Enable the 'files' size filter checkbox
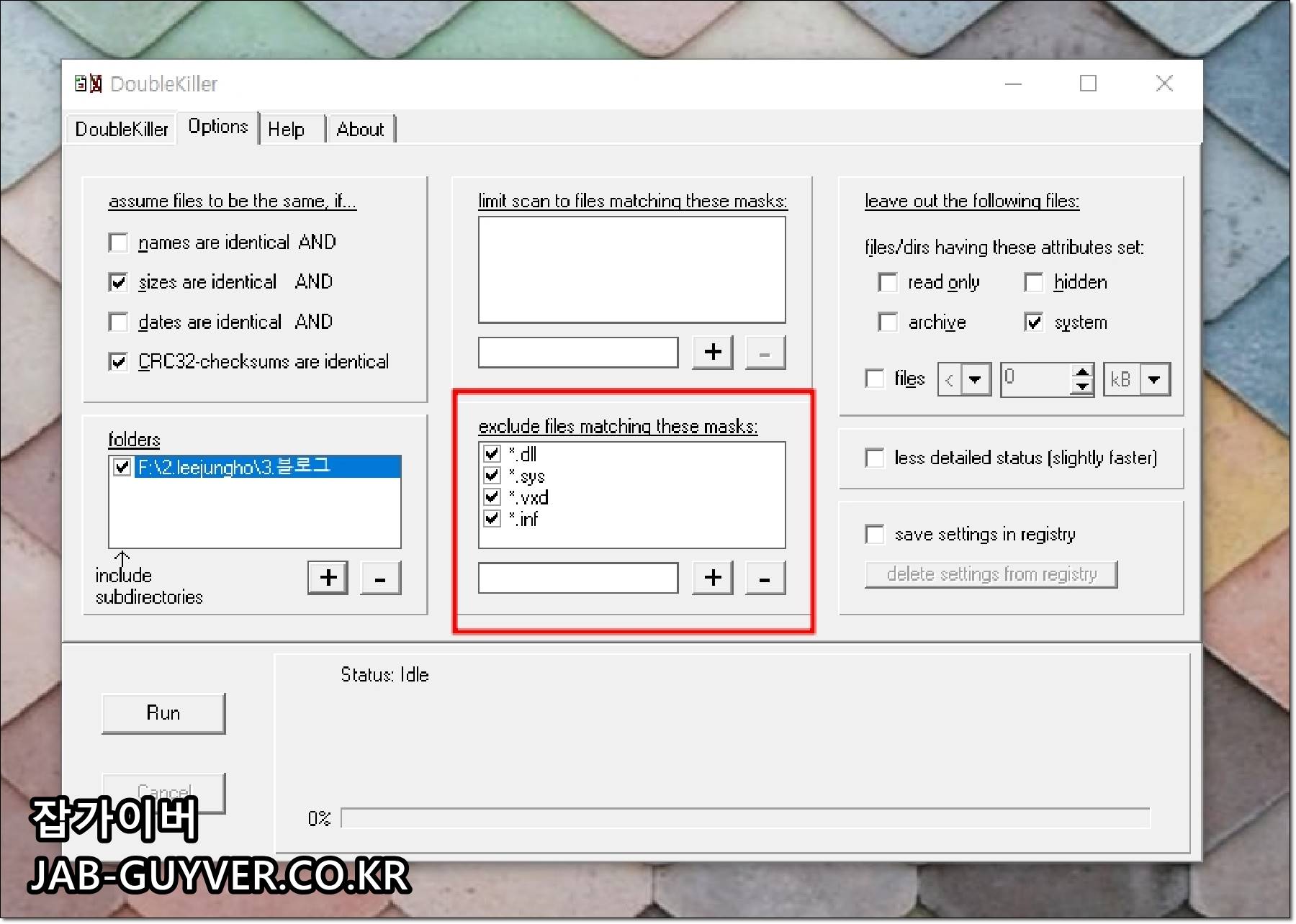 pos(875,379)
